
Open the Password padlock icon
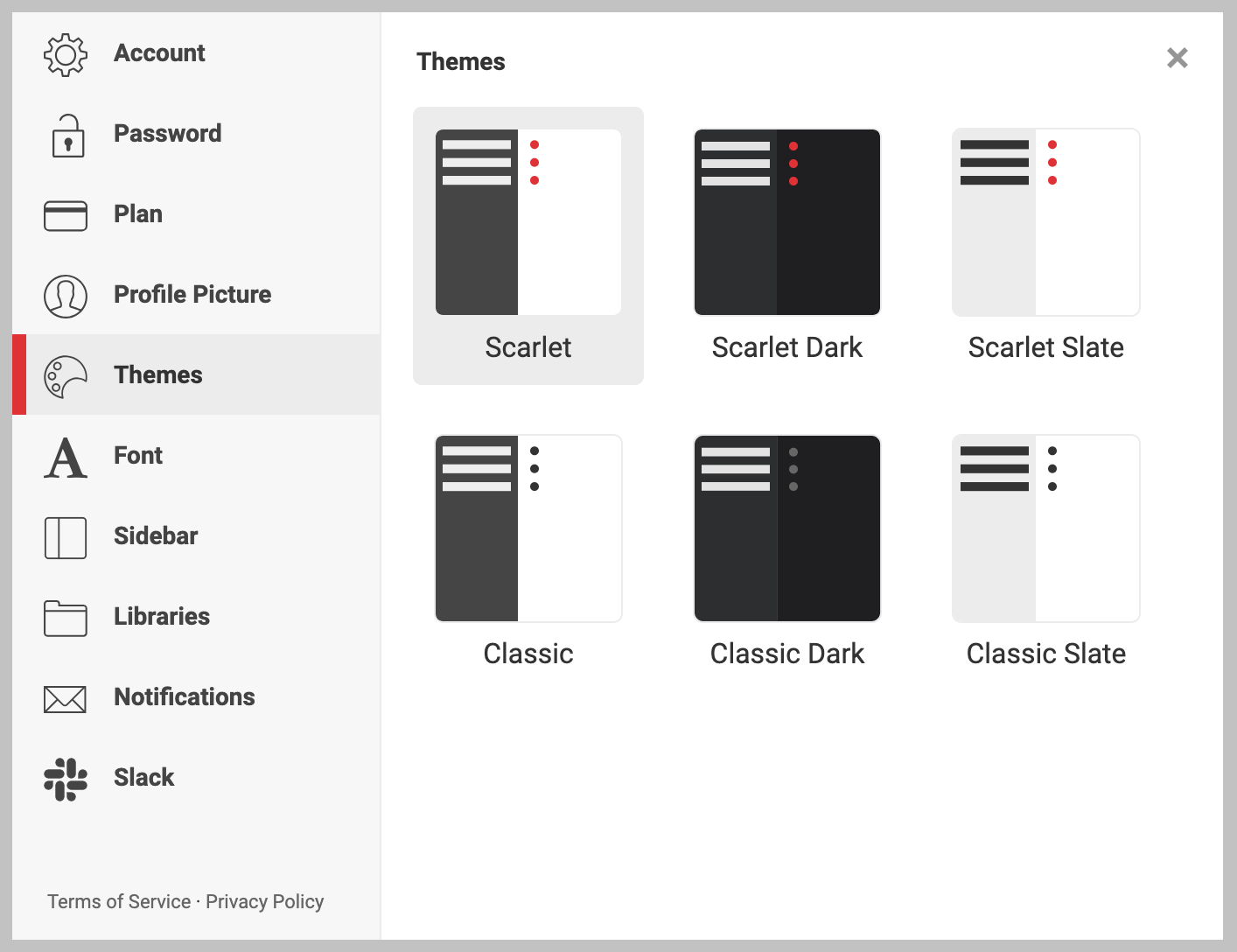pos(68,136)
